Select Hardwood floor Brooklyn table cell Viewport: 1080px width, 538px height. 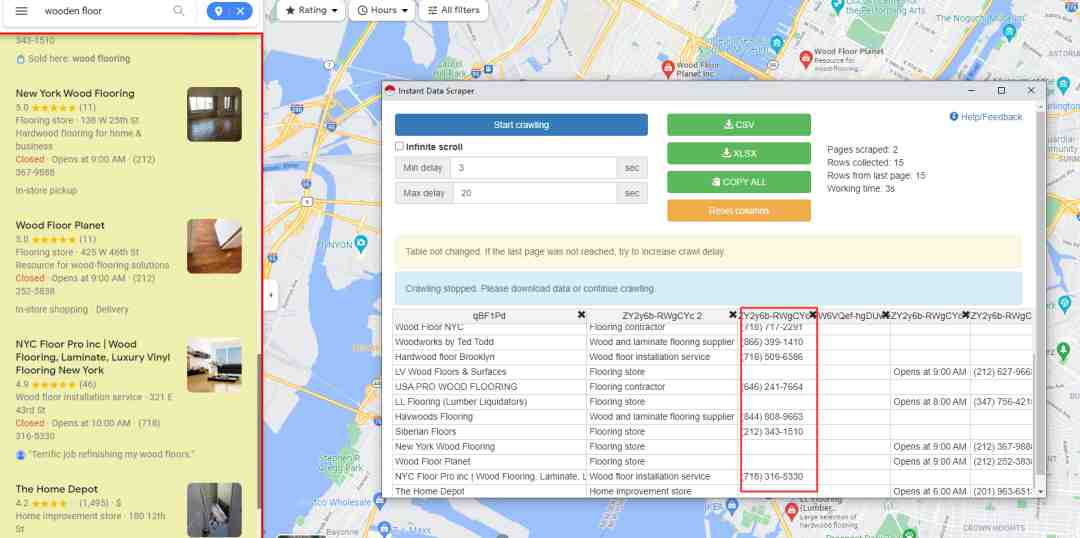pyautogui.click(x=490, y=357)
